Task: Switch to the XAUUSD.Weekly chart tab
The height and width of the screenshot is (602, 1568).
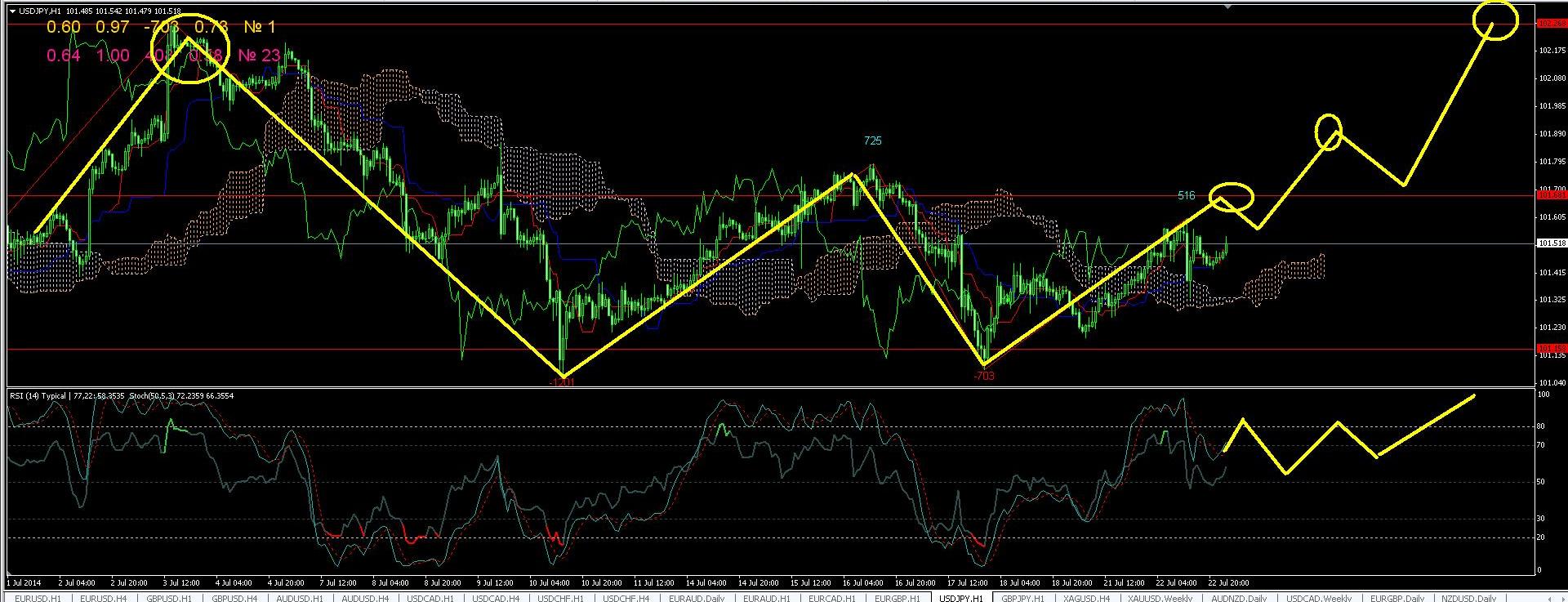Action: [1159, 597]
